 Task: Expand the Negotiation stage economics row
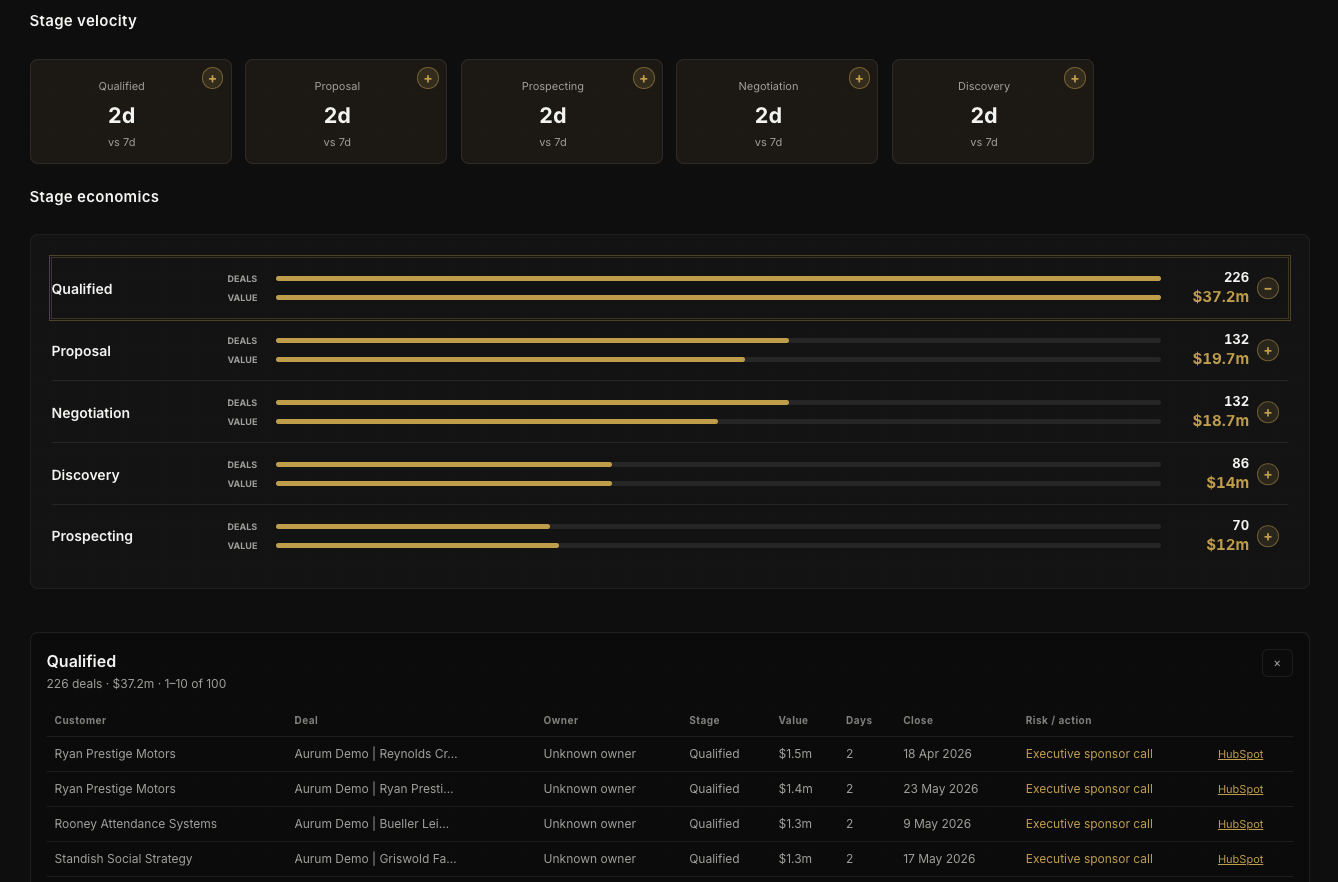pyautogui.click(x=1268, y=412)
